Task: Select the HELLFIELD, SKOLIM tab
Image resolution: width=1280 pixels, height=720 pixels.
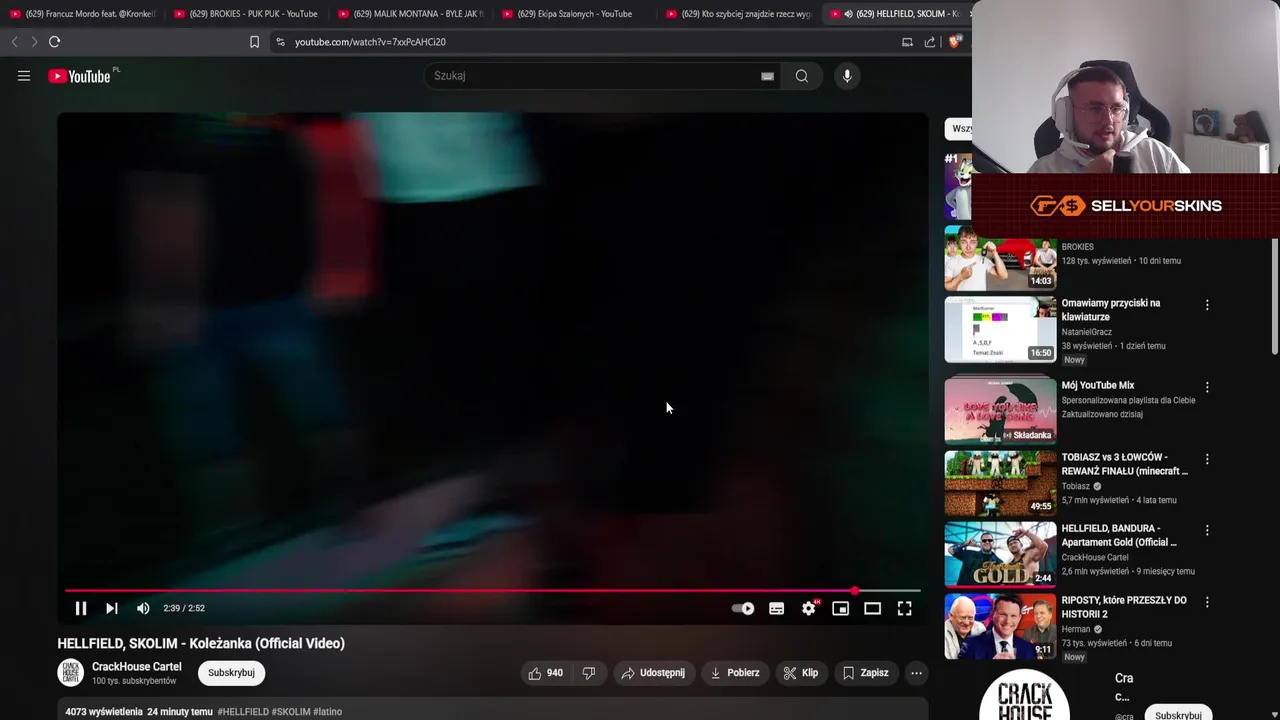Action: pos(896,14)
